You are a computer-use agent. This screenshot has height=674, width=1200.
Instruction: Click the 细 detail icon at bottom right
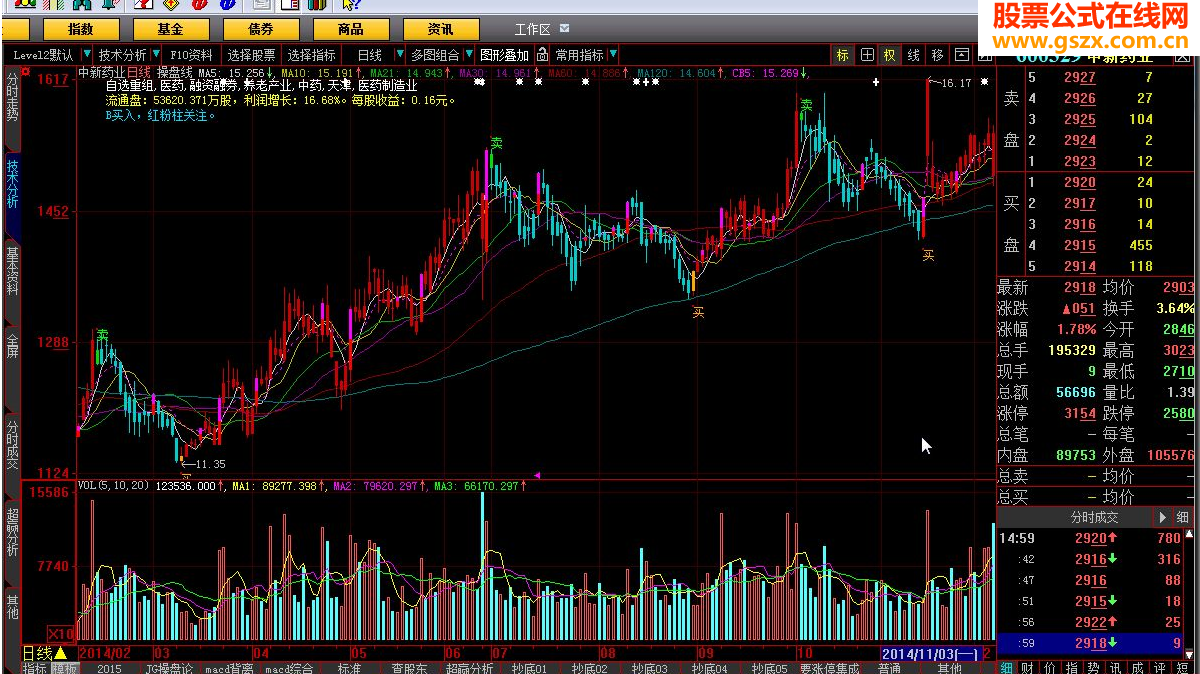tap(1006, 667)
